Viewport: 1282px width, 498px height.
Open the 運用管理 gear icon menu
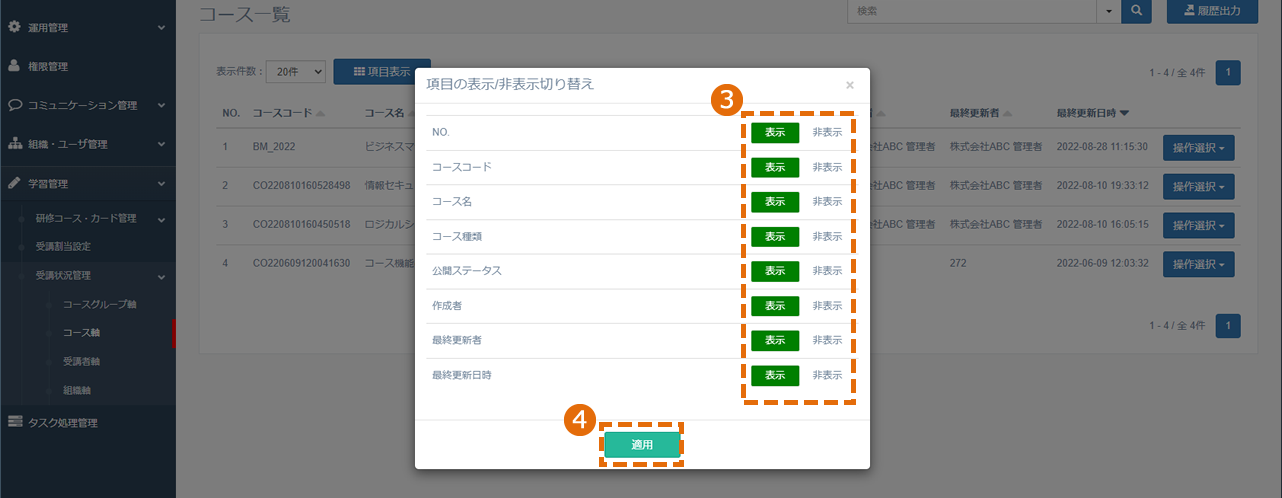15,26
